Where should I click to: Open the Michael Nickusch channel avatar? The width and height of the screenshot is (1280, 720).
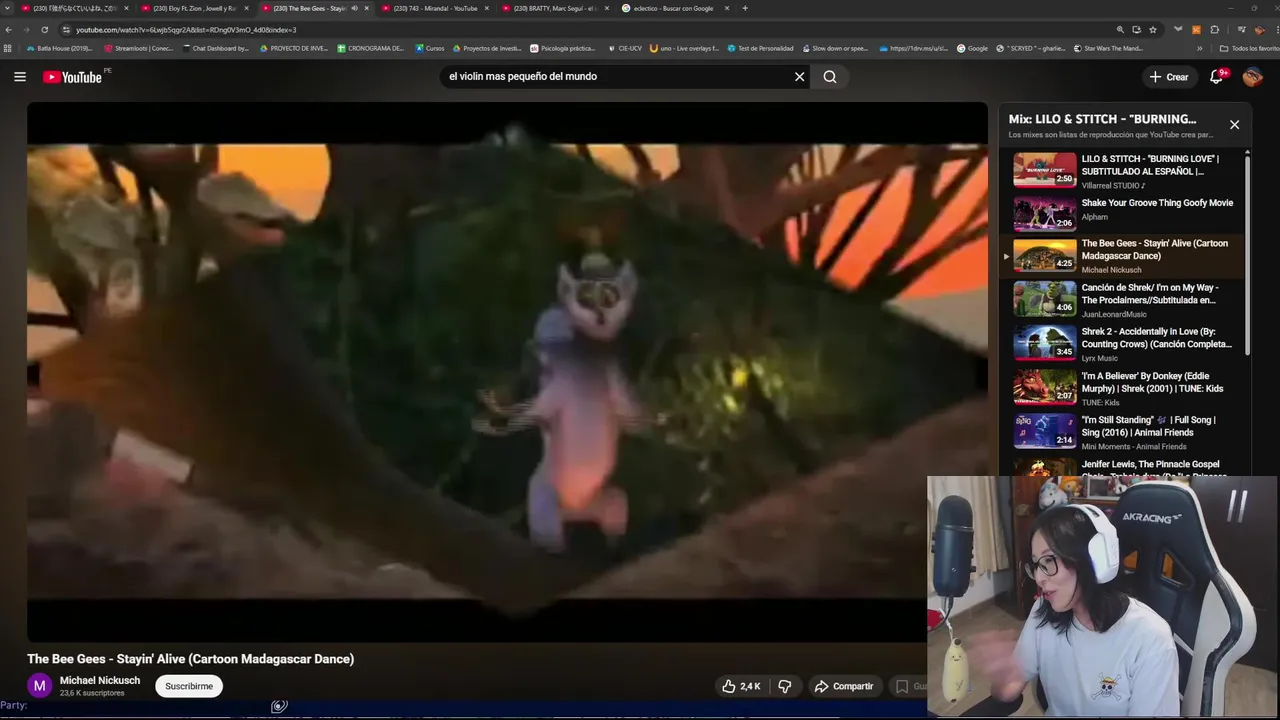click(40, 686)
